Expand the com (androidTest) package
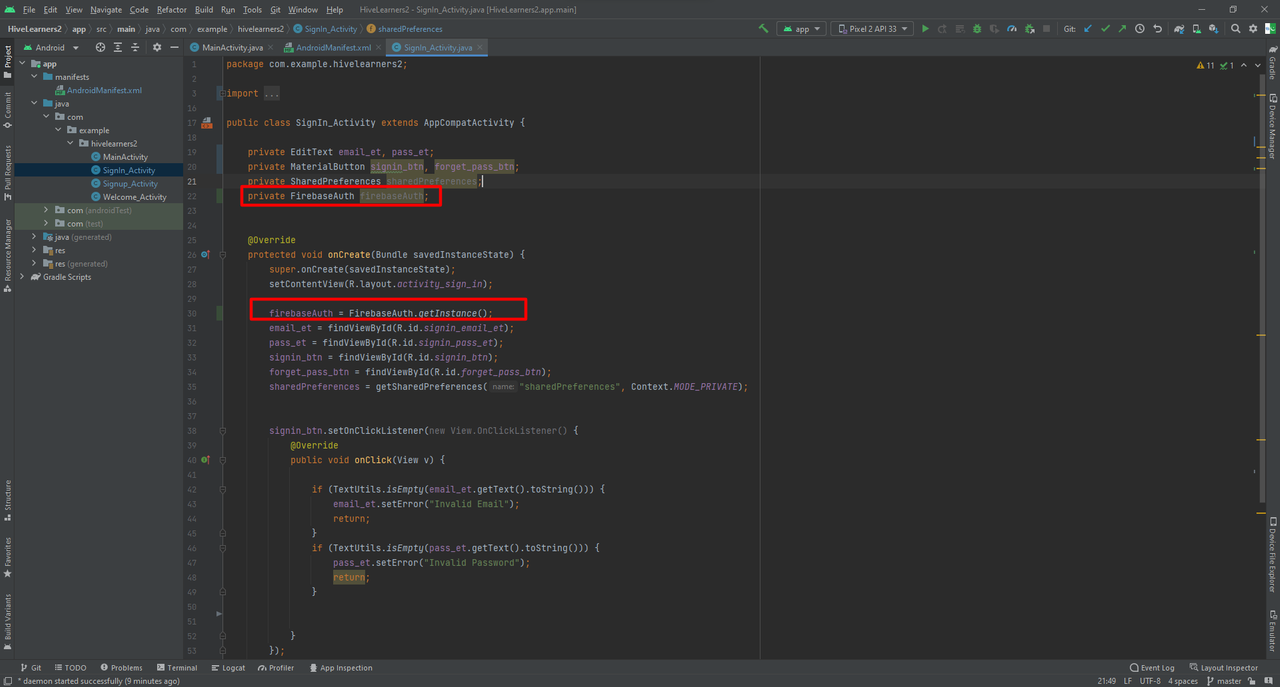This screenshot has width=1280, height=687. click(46, 210)
